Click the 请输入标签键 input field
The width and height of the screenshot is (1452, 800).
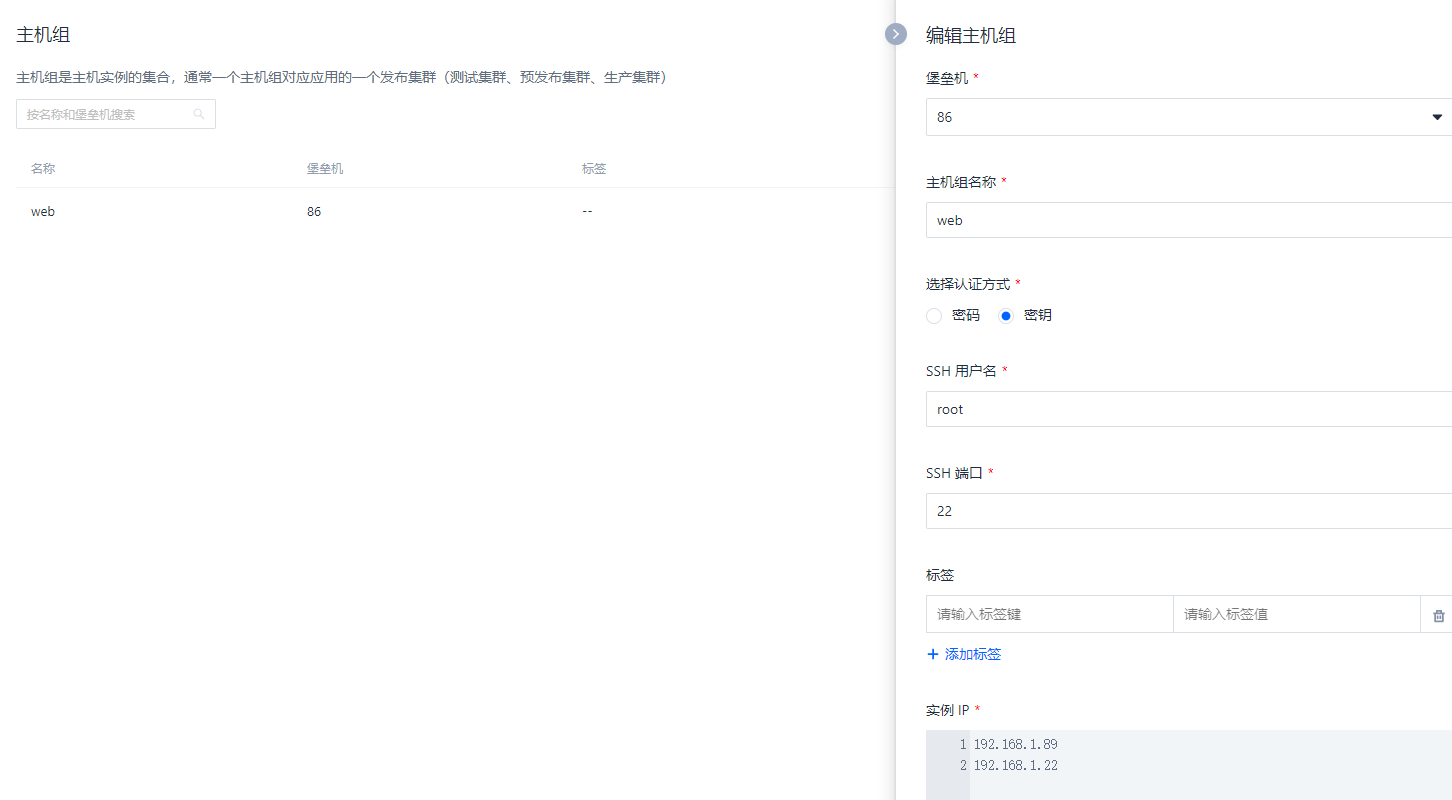pyautogui.click(x=1048, y=614)
